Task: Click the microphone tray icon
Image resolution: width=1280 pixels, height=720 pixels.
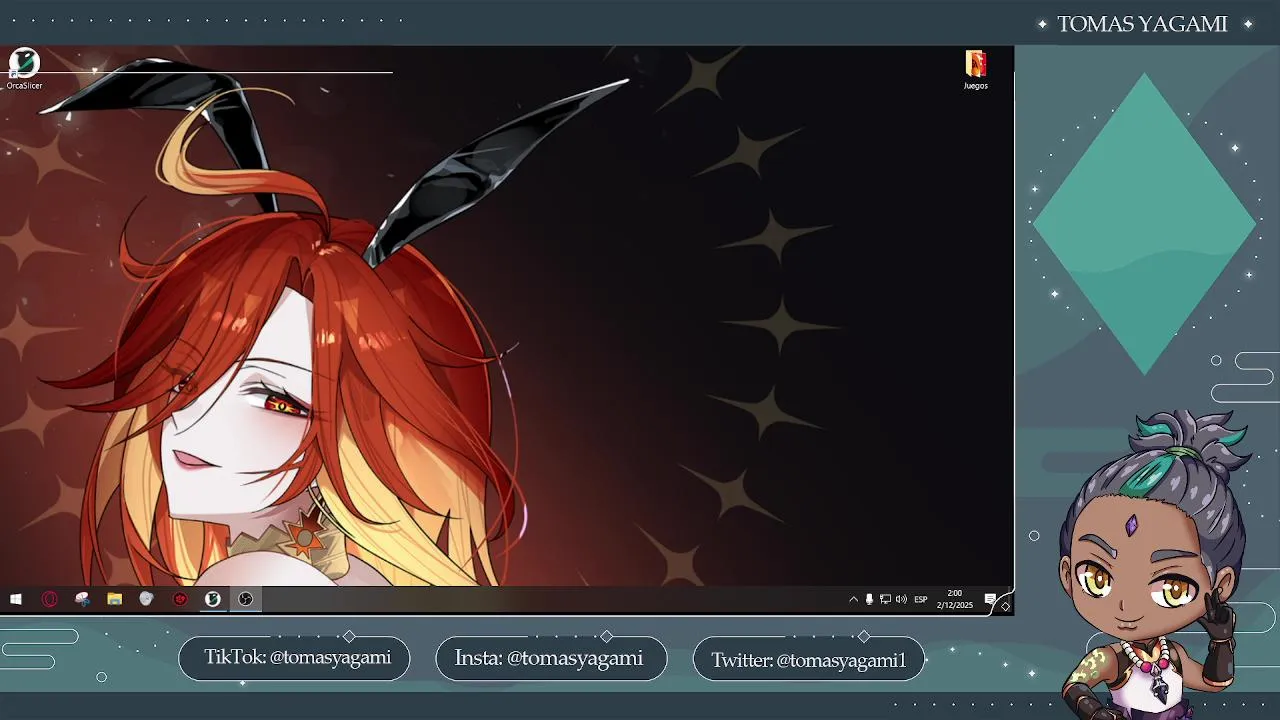Action: [869, 599]
